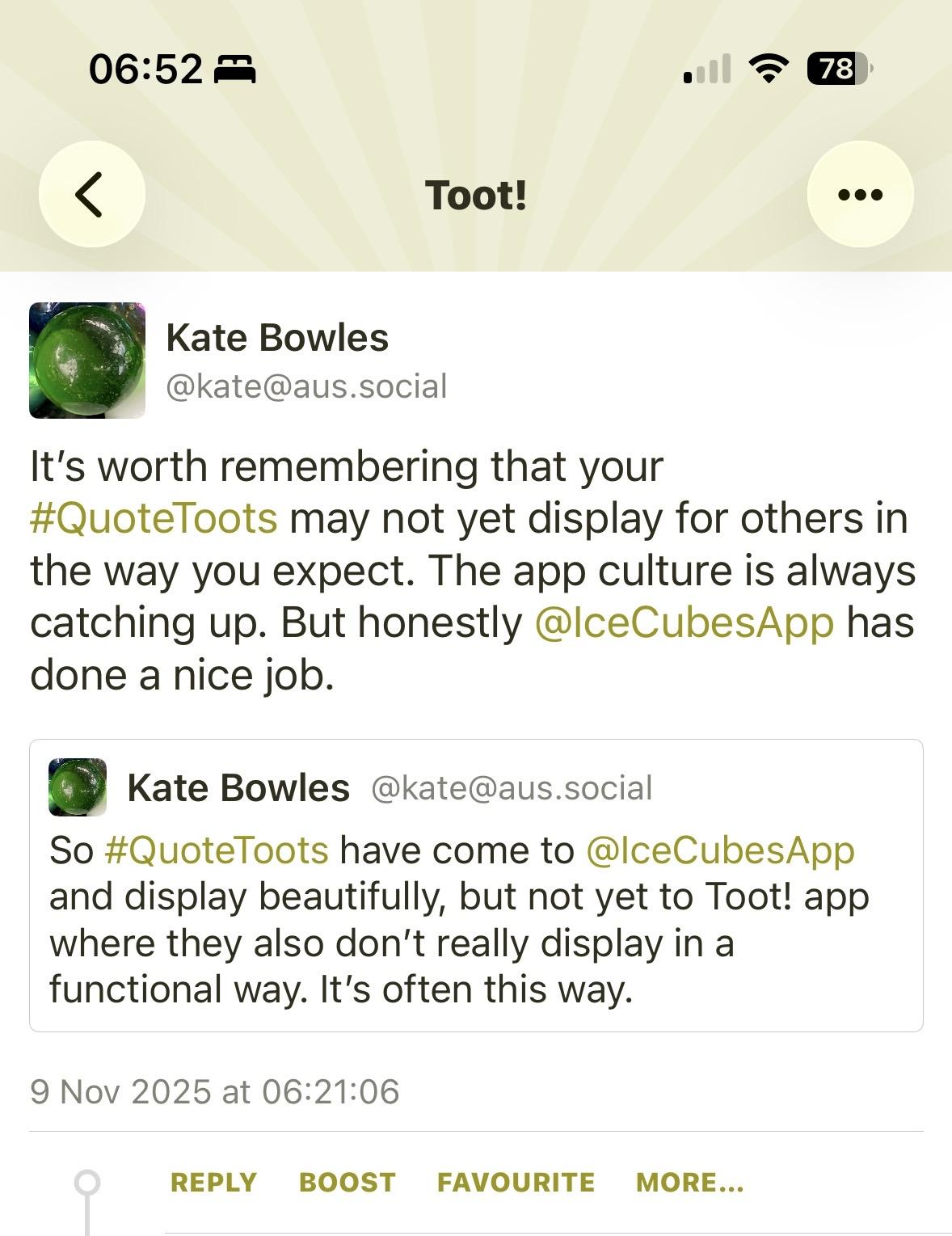Tap Kate Bowles' green marble avatar
The image size is (952, 1236).
pyautogui.click(x=87, y=361)
